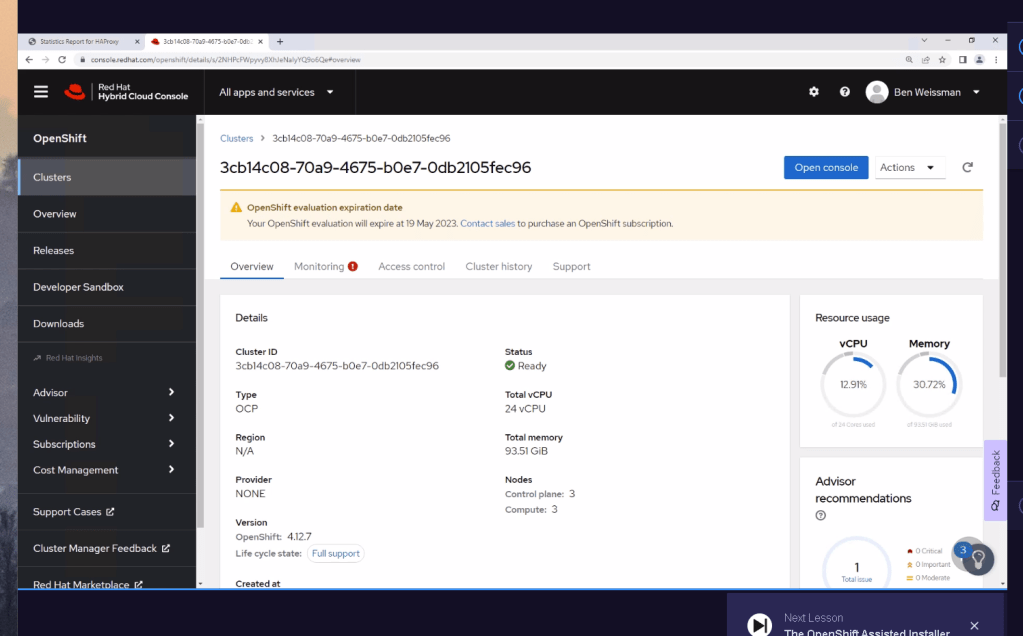The height and width of the screenshot is (636, 1023).
Task: Open Cluster Manager Feedback external link
Action: pyautogui.click(x=101, y=549)
